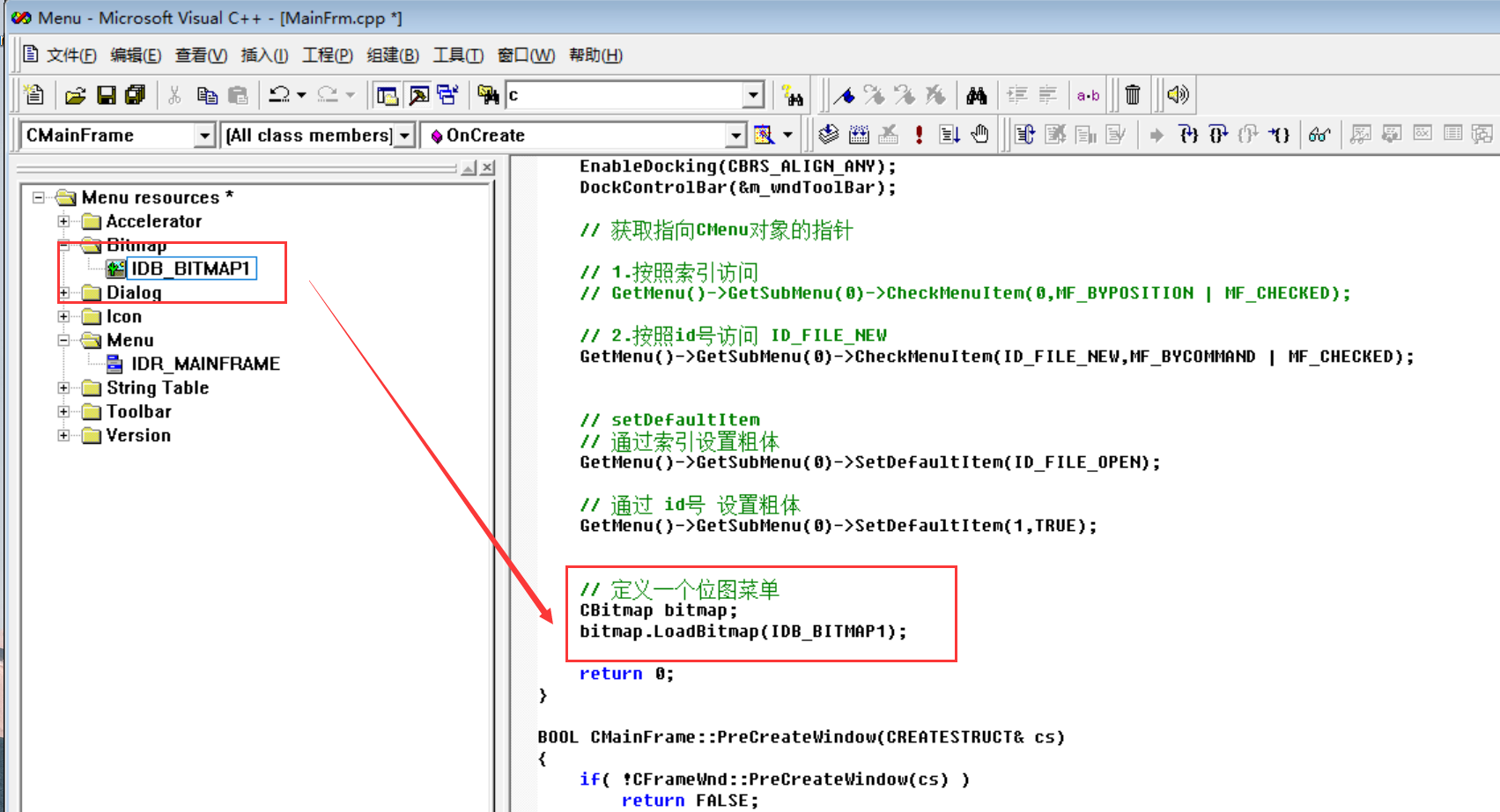The width and height of the screenshot is (1500, 812).
Task: Click the 'CBitmap bitmap;' code line
Action: click(x=658, y=610)
